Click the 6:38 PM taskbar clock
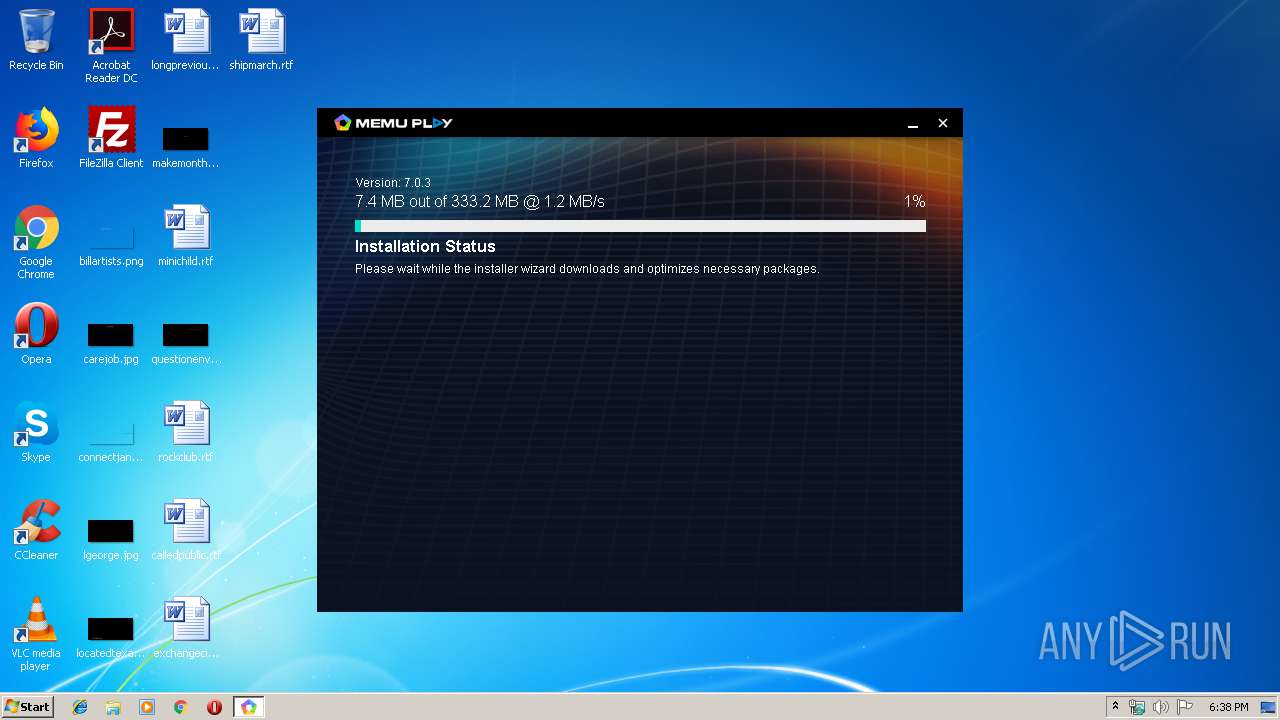1280x720 pixels. (1228, 707)
